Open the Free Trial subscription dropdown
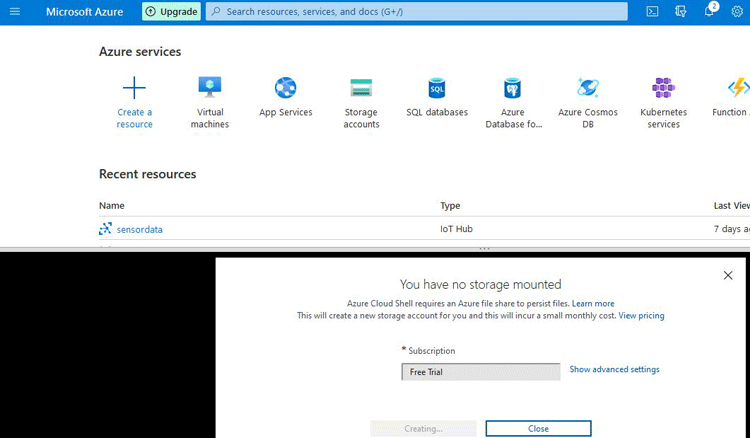 [481, 372]
